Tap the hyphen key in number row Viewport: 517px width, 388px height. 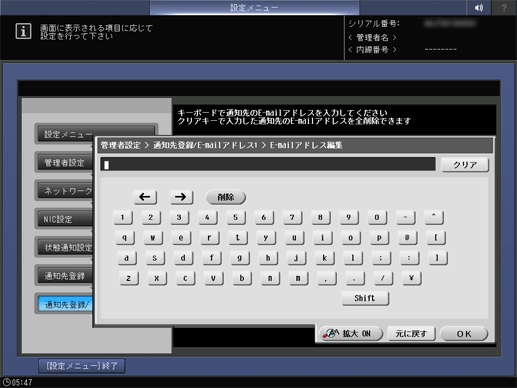(x=405, y=217)
